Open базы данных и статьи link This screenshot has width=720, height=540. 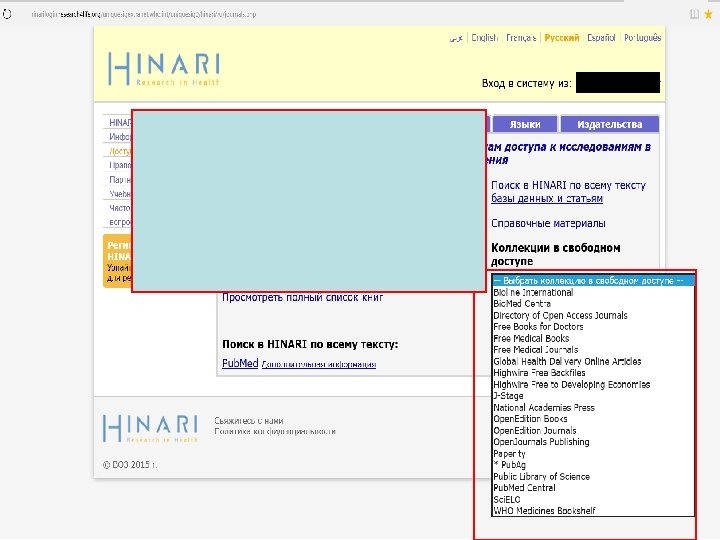547,198
